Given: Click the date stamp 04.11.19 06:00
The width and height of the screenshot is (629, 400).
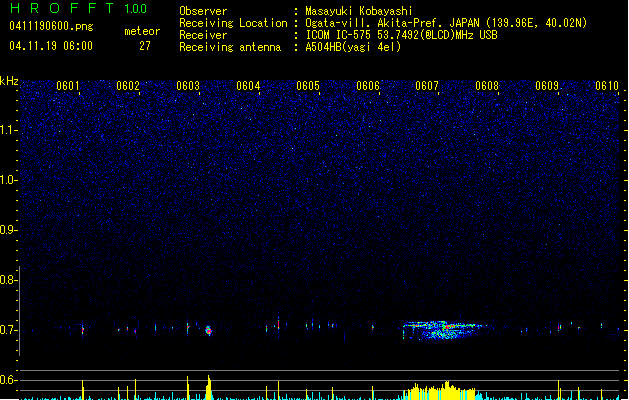Looking at the screenshot, I should coord(51,46).
